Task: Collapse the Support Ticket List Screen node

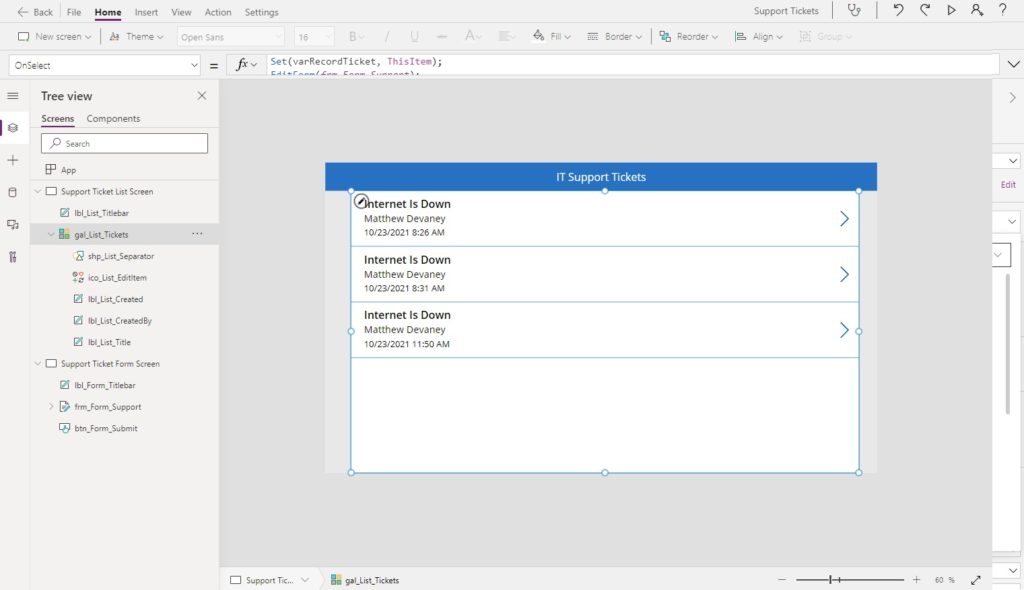Action: point(38,191)
